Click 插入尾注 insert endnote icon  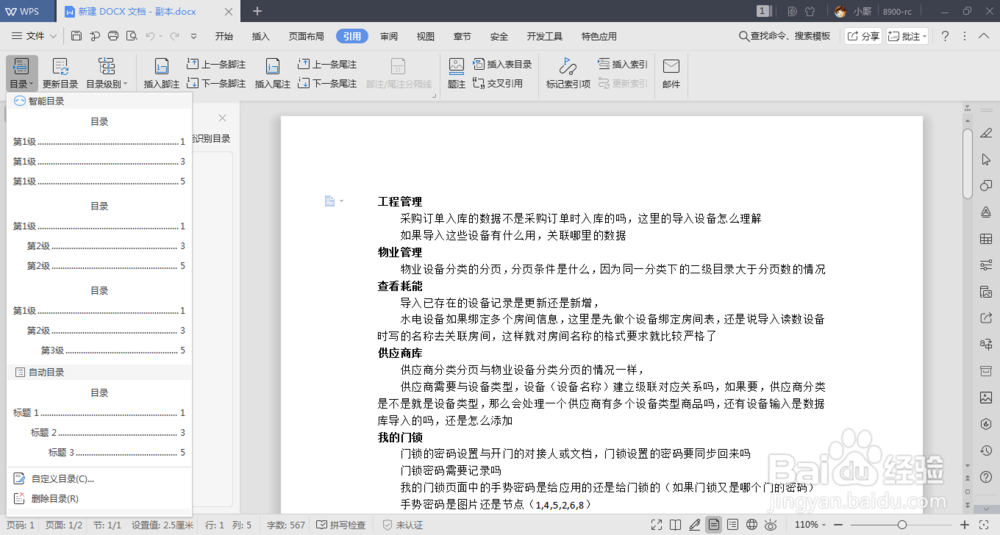tap(272, 73)
